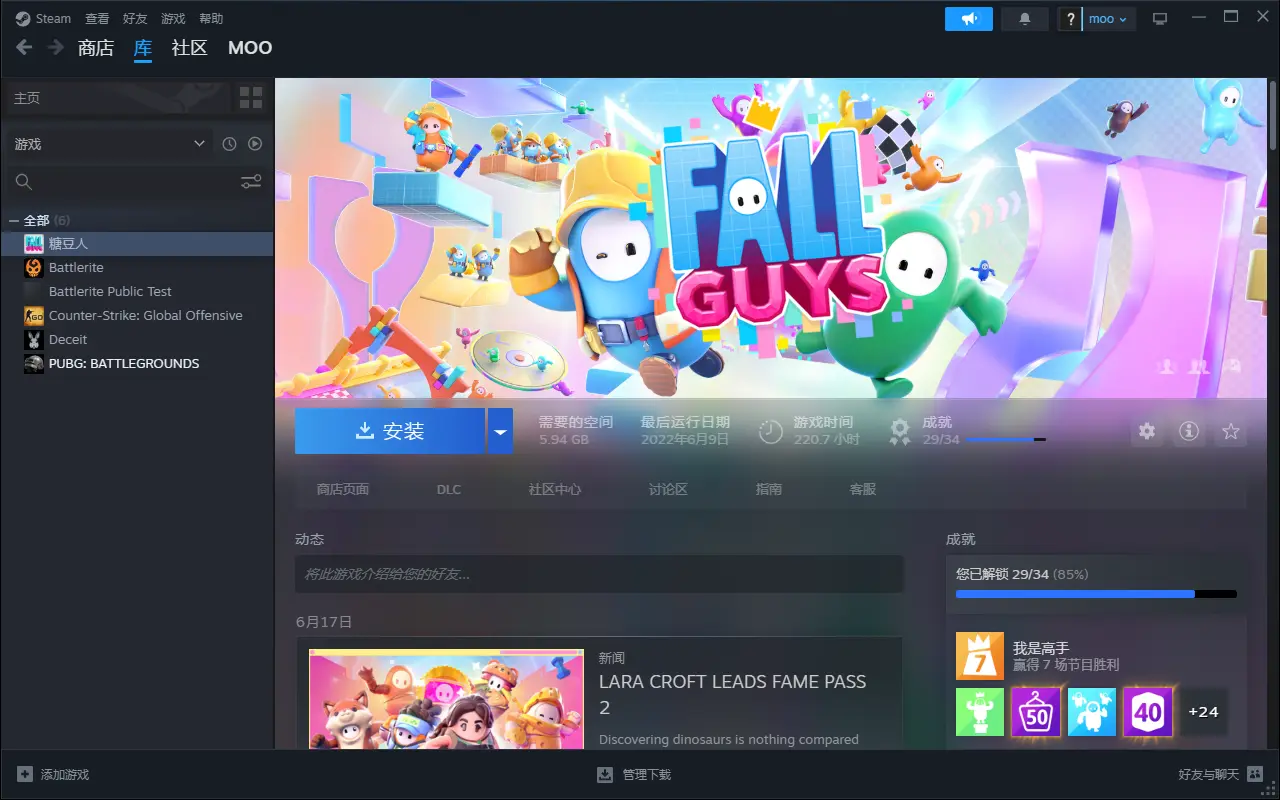Click the green flexing achievement badge
1280x800 pixels.
pyautogui.click(x=980, y=712)
